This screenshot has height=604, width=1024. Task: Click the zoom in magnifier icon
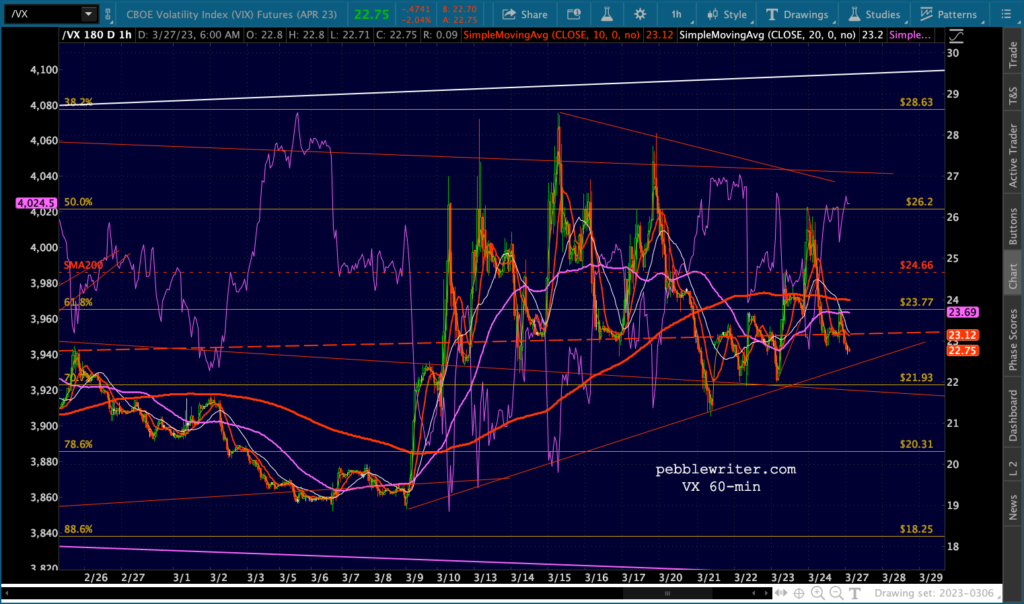point(818,594)
